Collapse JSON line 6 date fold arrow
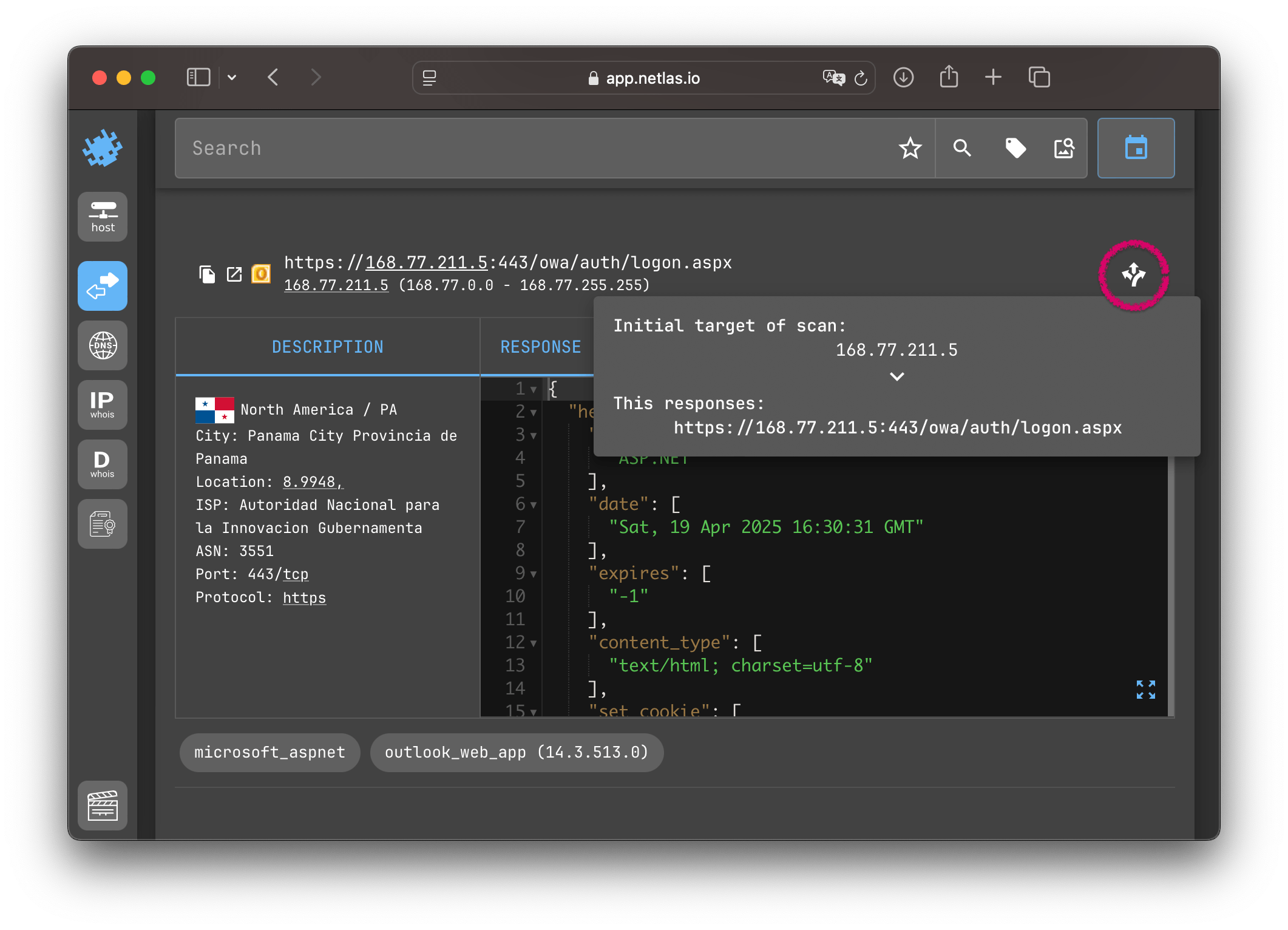Viewport: 1288px width, 930px height. click(534, 505)
